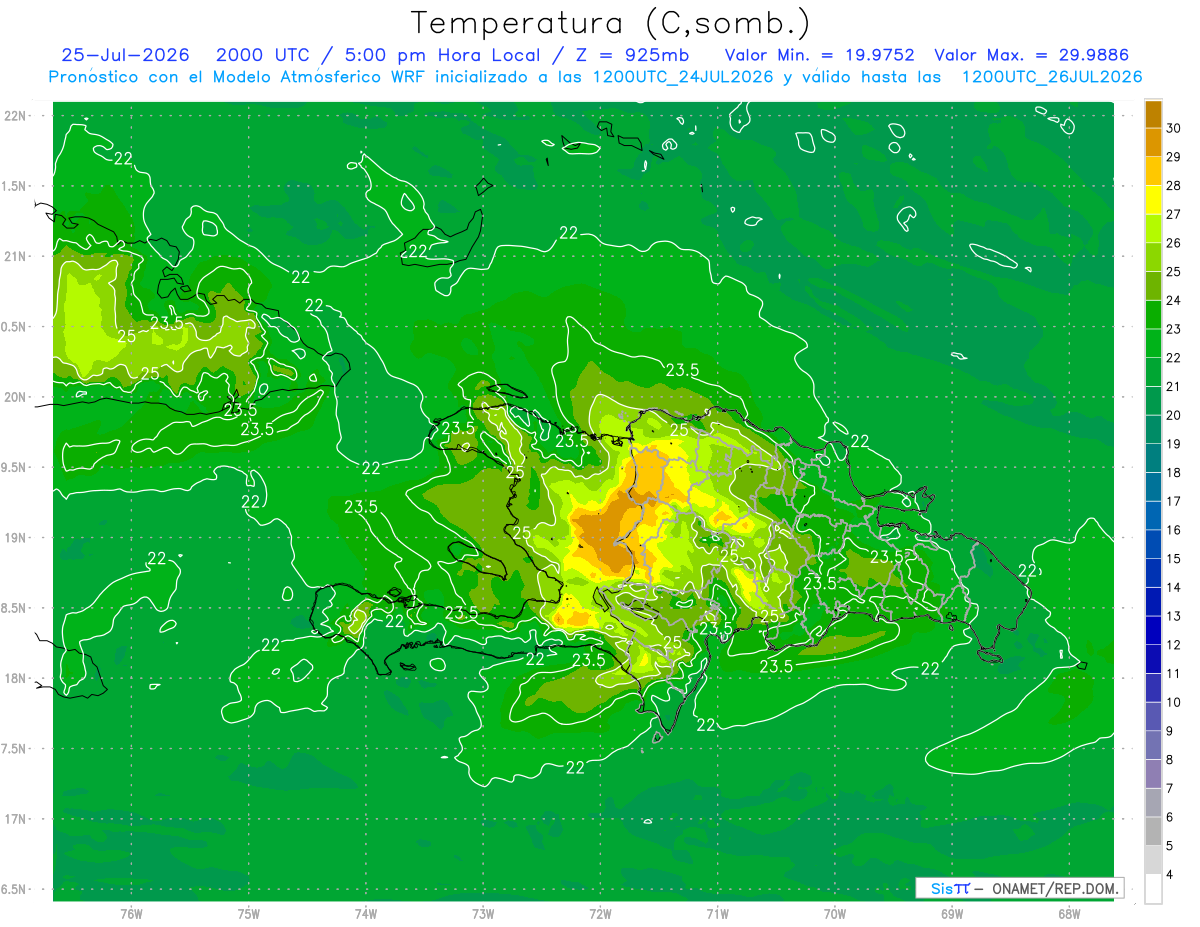1200x927 pixels.
Task: Click the 'ONAMET/REP.DOM.' credit text
Action: point(1055,888)
